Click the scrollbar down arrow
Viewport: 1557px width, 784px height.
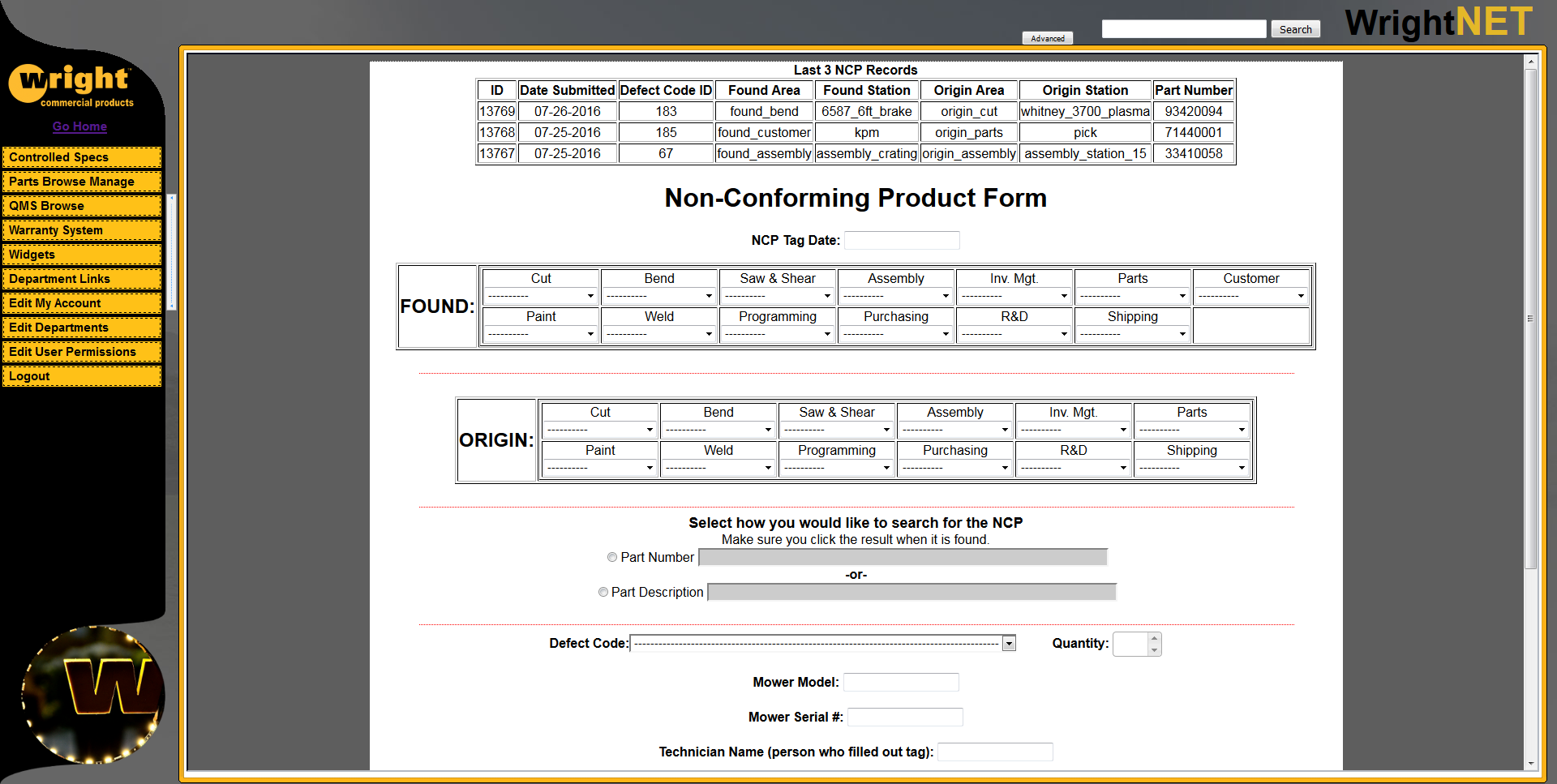[x=1531, y=764]
